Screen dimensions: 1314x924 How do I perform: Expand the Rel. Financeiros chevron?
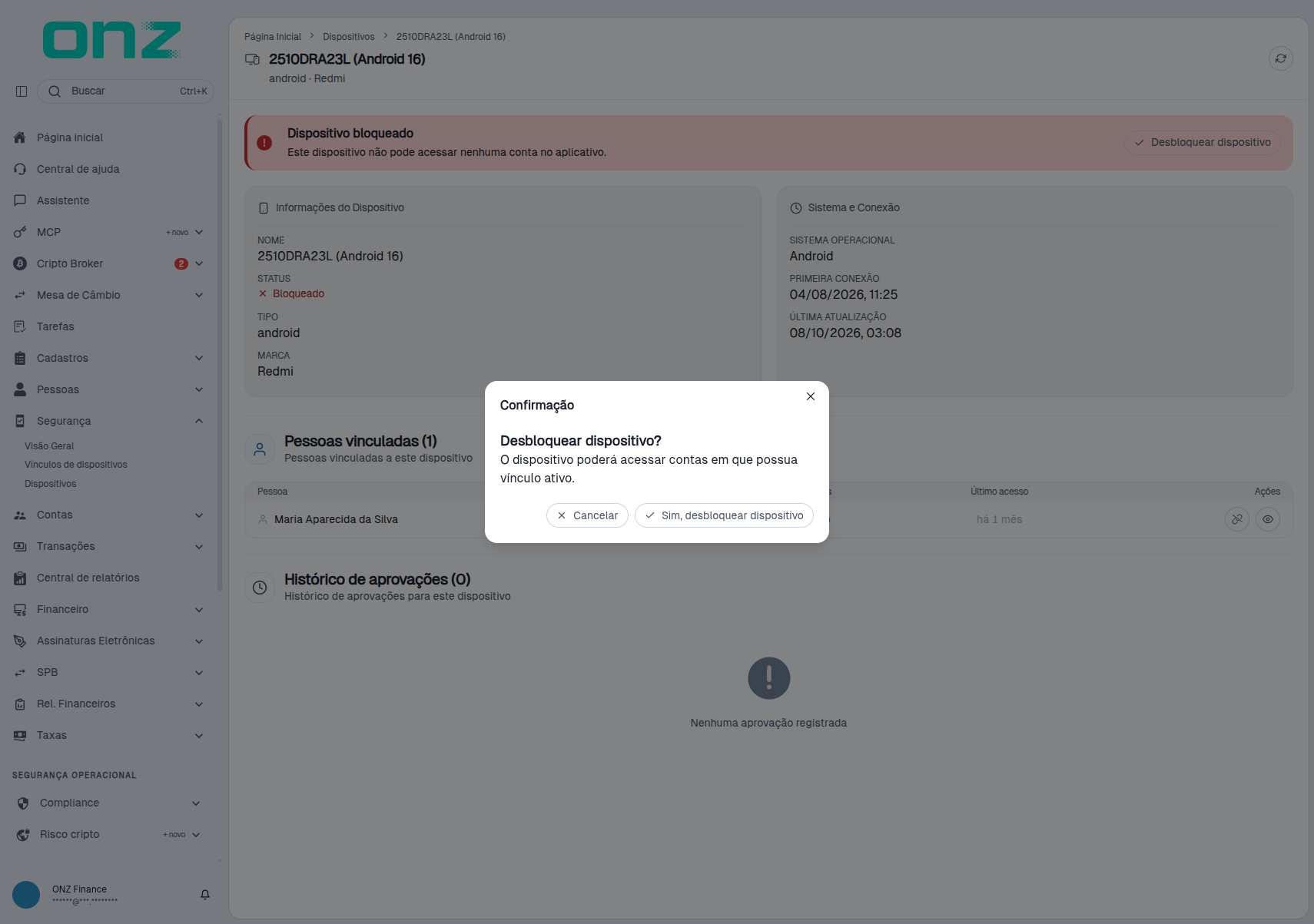(199, 704)
